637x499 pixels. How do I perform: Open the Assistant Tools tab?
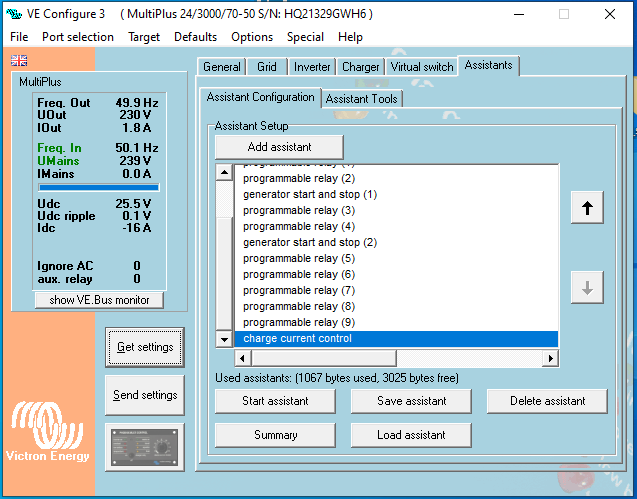tap(362, 98)
